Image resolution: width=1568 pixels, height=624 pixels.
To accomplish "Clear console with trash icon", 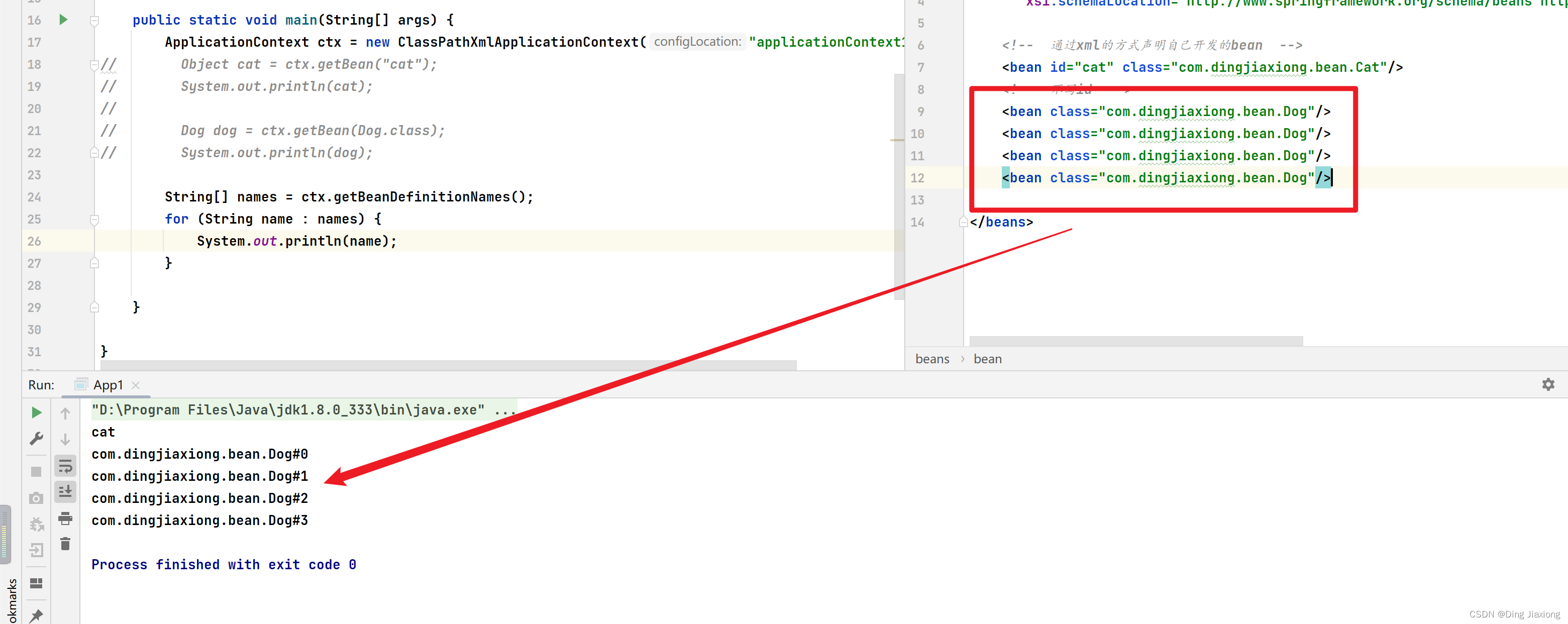I will pyautogui.click(x=65, y=544).
